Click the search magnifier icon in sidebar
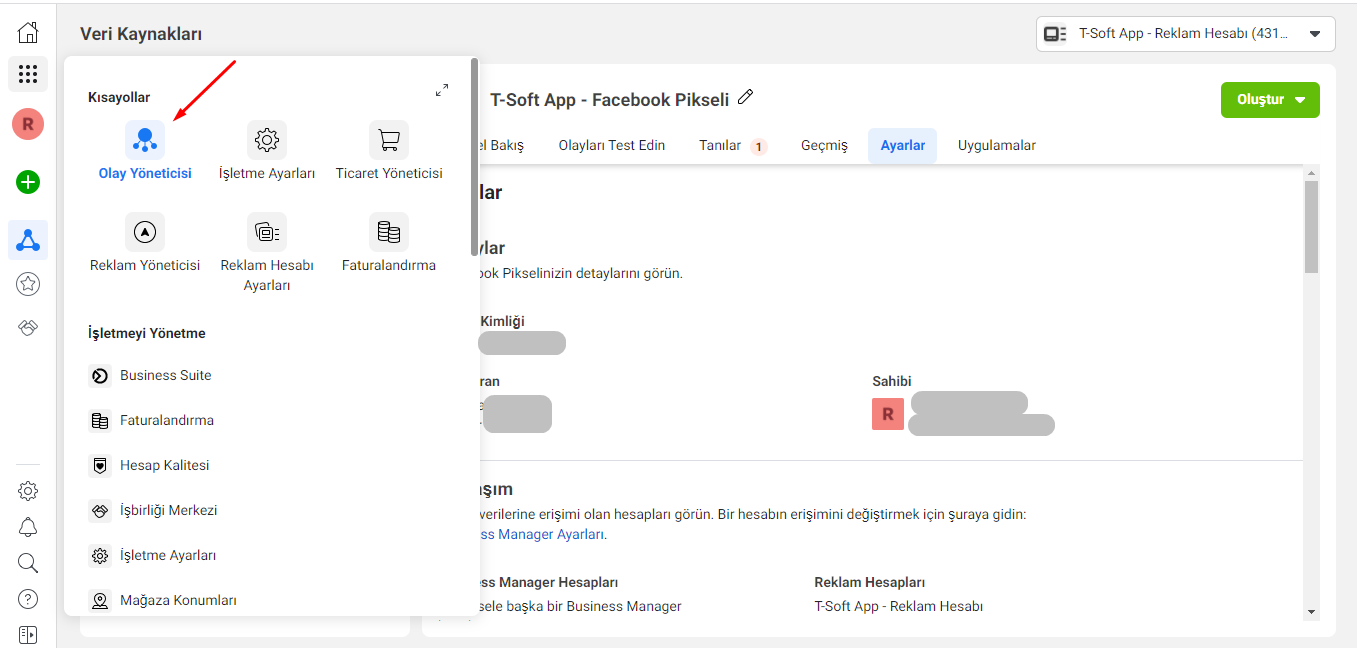Viewport: 1357px width, 648px height. point(28,563)
